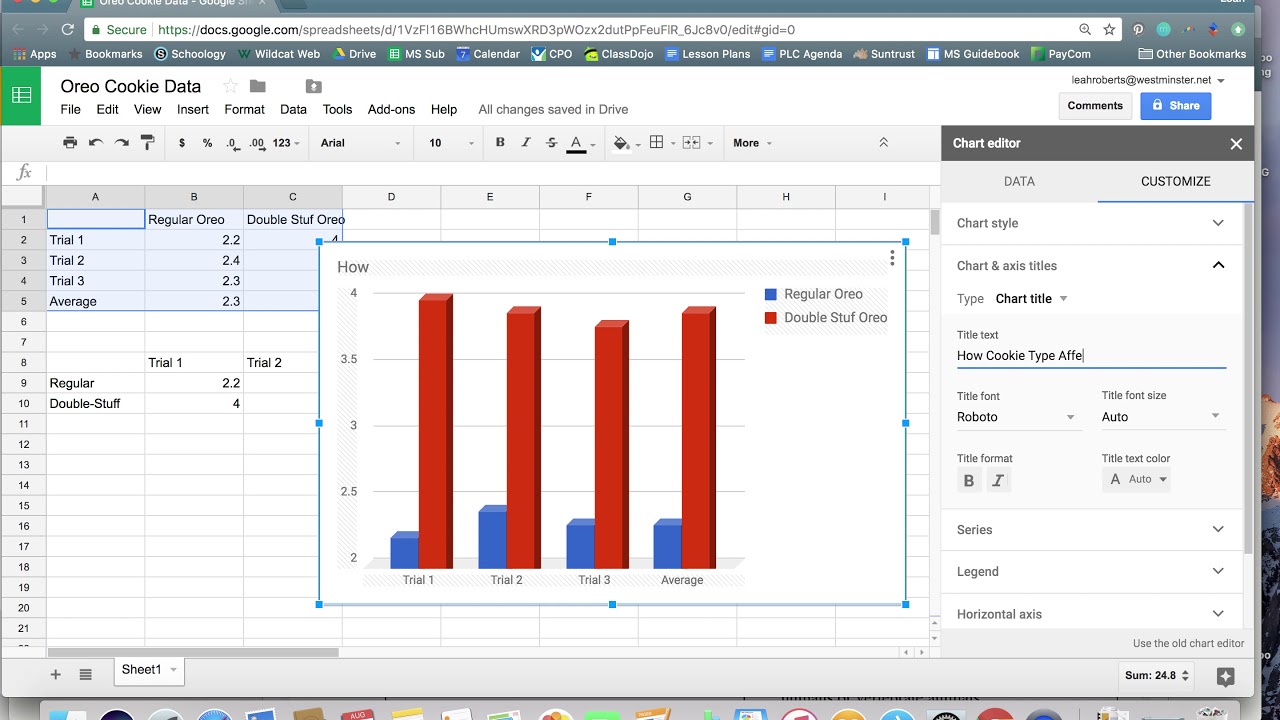The width and height of the screenshot is (1280, 720).
Task: Collapse the toolbar with double chevron
Action: (883, 143)
